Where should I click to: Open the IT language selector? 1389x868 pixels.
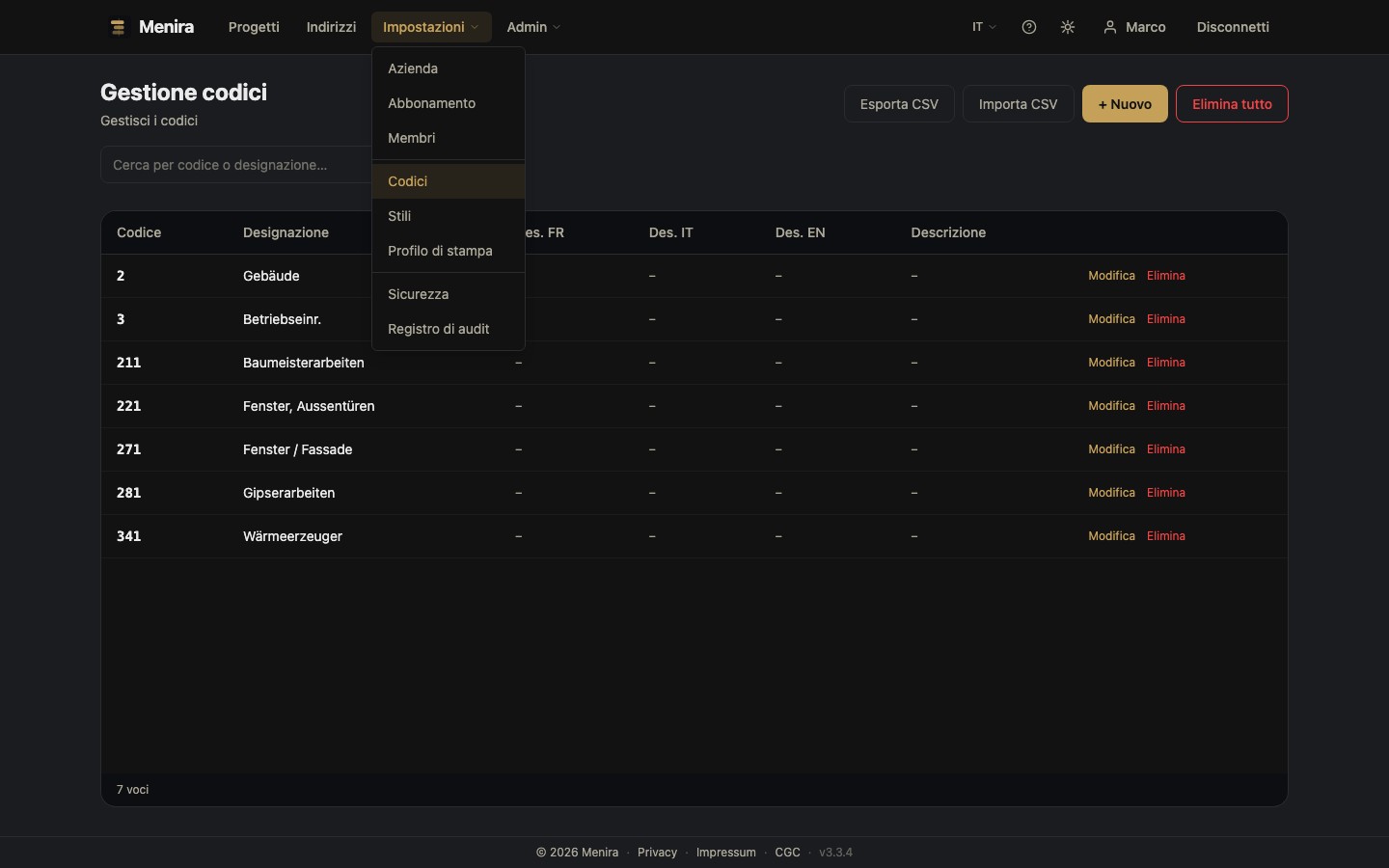[x=984, y=27]
